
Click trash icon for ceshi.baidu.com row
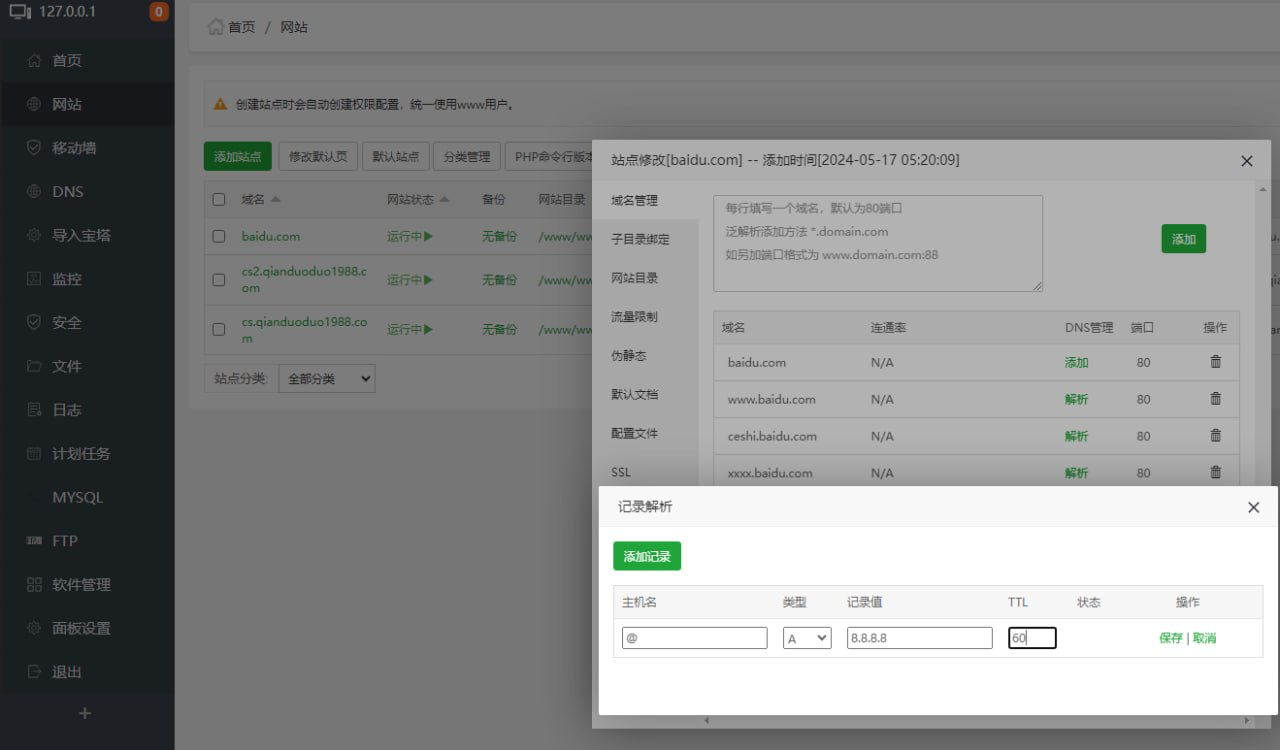pyautogui.click(x=1215, y=436)
